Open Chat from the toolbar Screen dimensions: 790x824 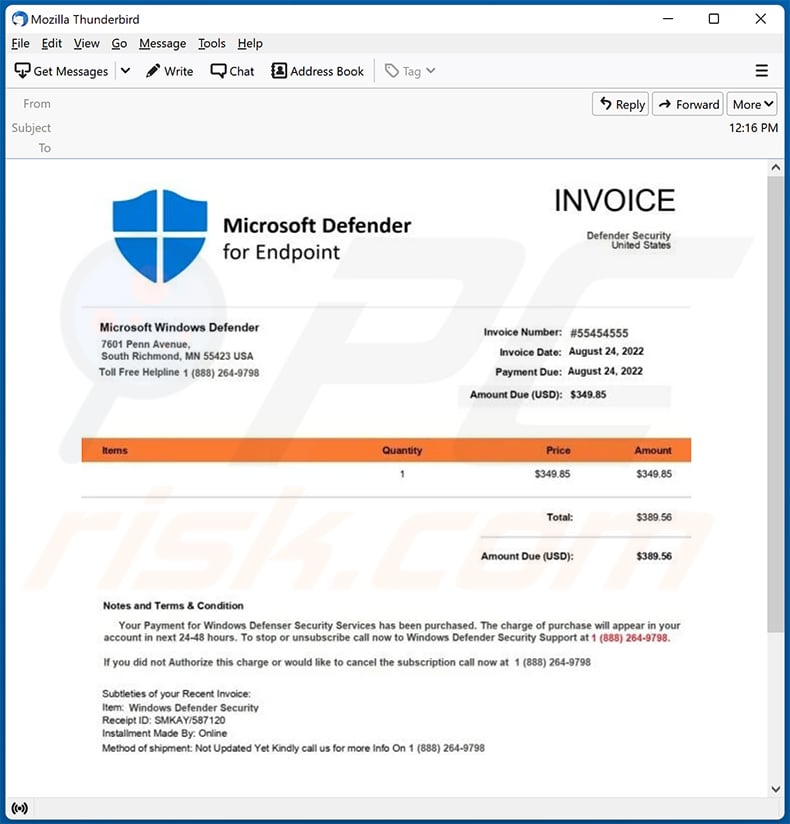232,71
